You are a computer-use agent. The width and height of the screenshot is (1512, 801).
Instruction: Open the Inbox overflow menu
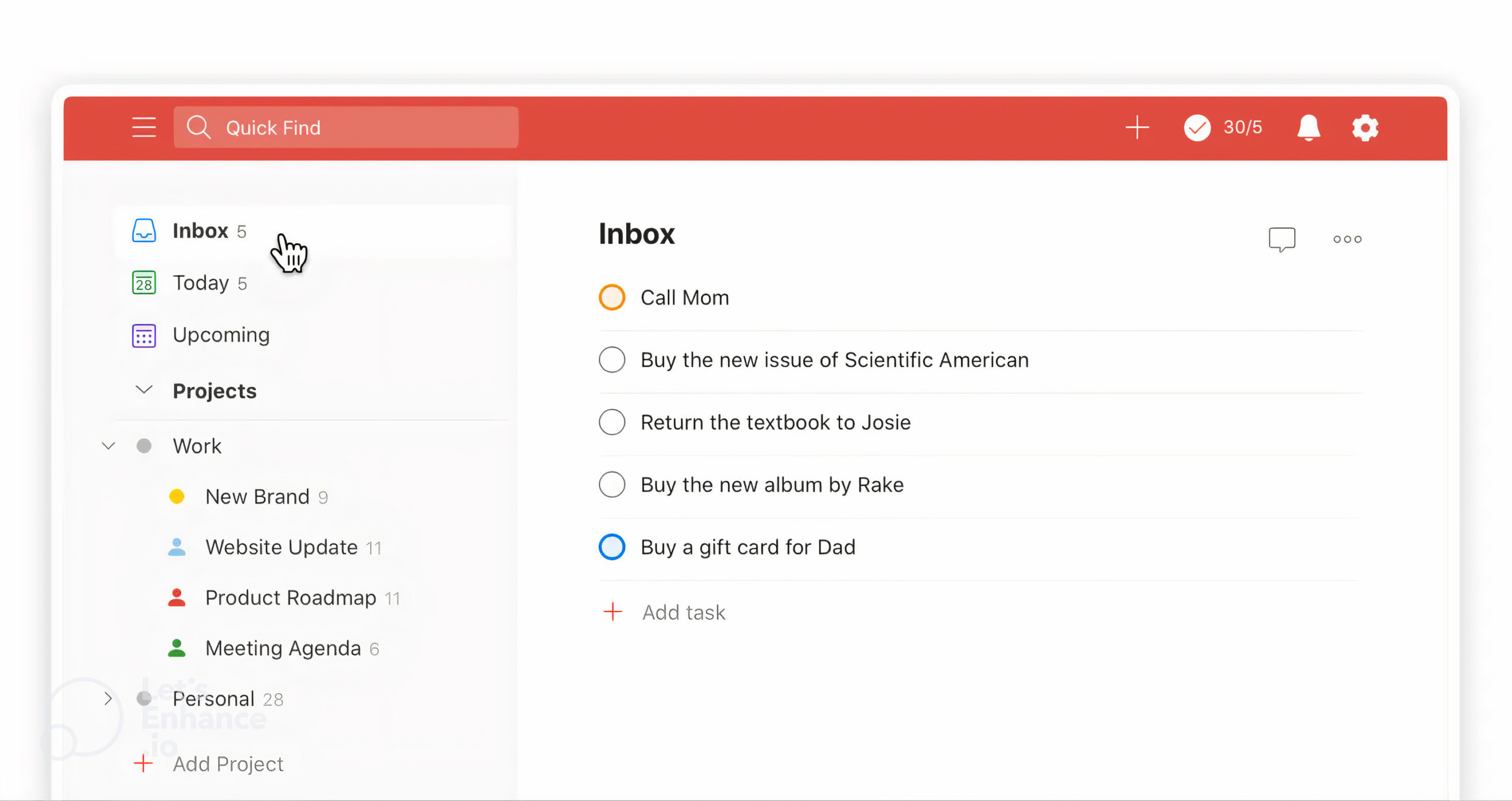(1348, 239)
